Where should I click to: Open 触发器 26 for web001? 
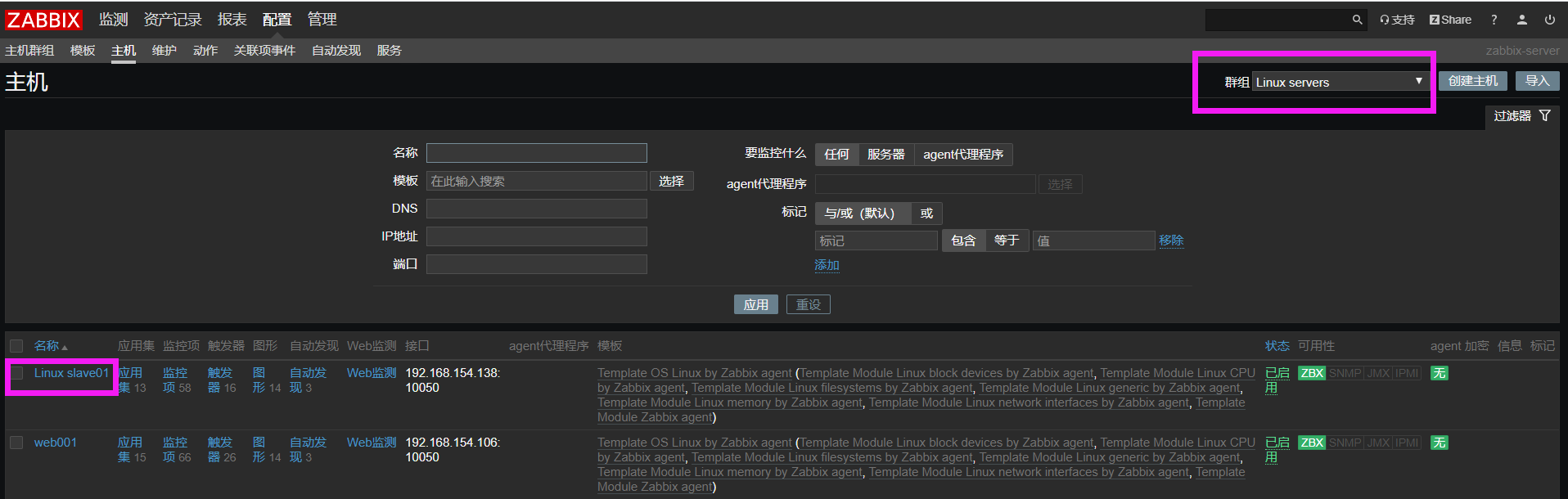pos(222,450)
